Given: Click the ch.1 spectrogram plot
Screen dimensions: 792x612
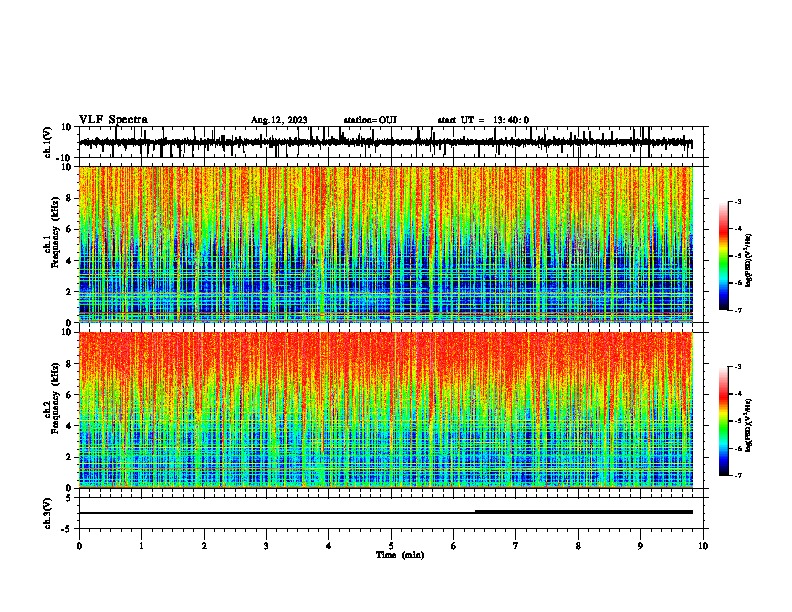Looking at the screenshot, I should (x=386, y=244).
